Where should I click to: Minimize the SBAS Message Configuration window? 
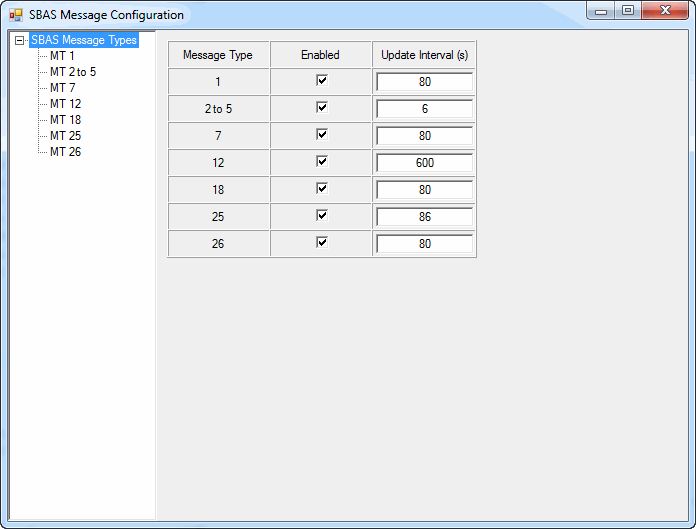pyautogui.click(x=601, y=11)
